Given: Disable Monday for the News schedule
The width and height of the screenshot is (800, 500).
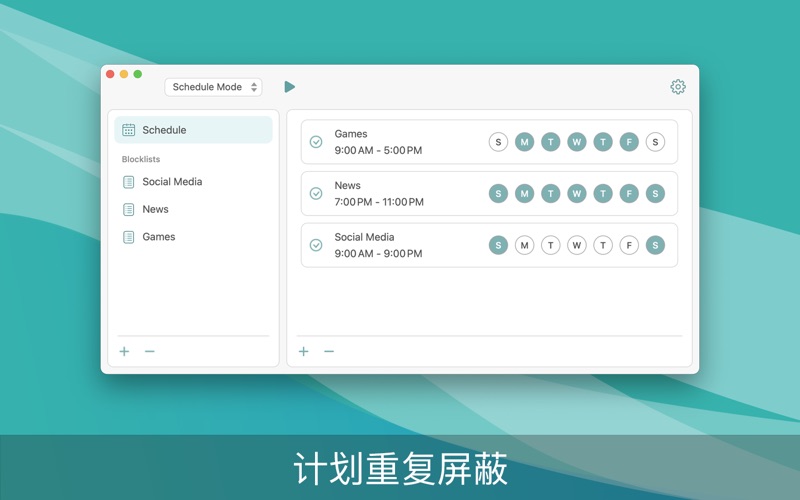Looking at the screenshot, I should pos(524,193).
